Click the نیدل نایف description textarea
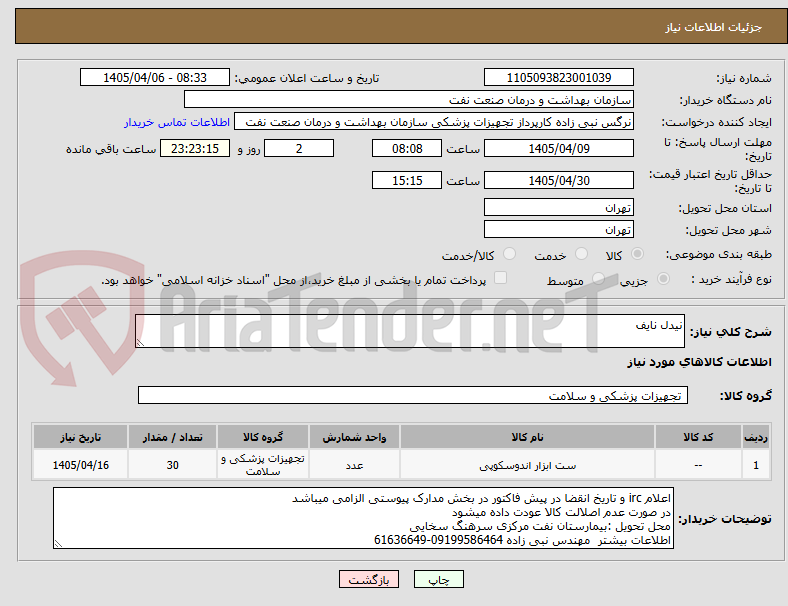This screenshot has width=788, height=606. pyautogui.click(x=410, y=331)
